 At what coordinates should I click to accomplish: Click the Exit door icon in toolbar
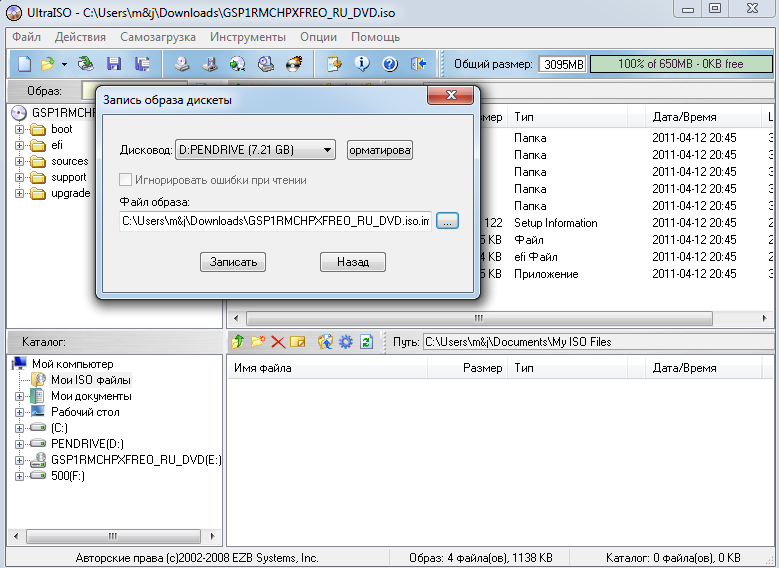click(x=418, y=64)
